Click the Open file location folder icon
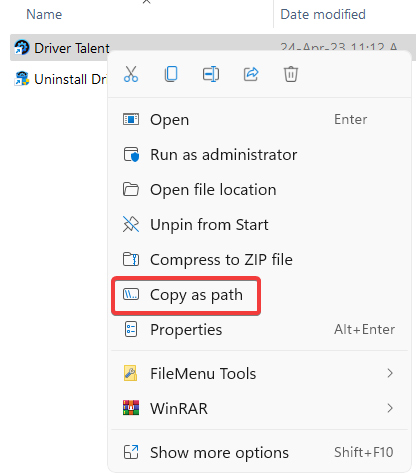The height and width of the screenshot is (474, 416). [x=131, y=189]
